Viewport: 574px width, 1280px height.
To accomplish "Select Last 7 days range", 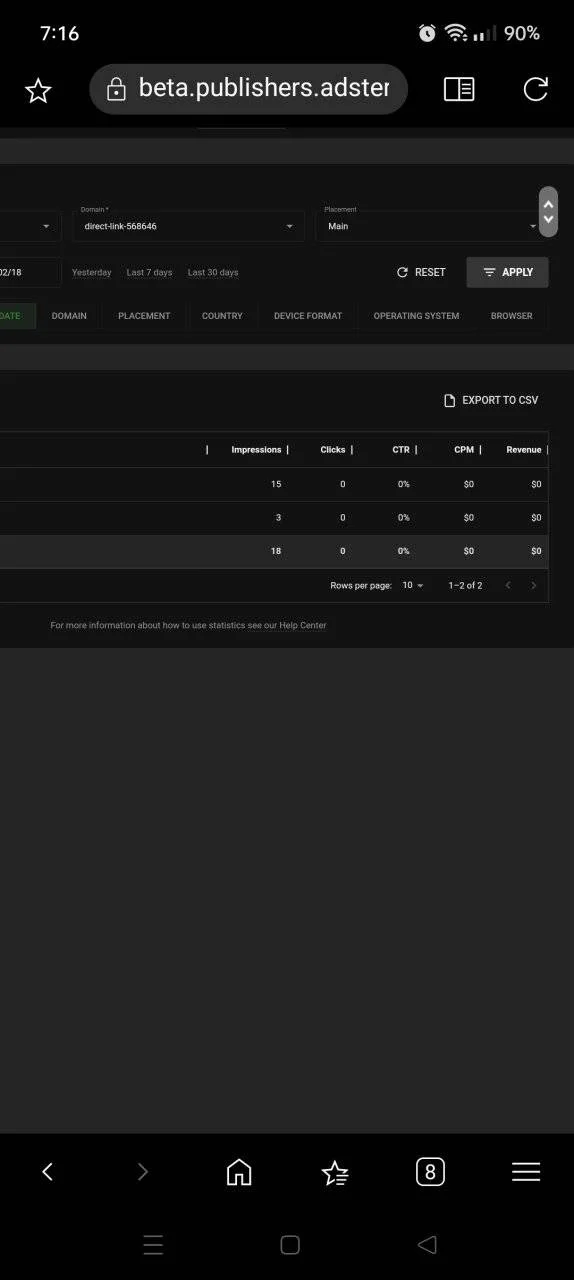I will (x=149, y=272).
